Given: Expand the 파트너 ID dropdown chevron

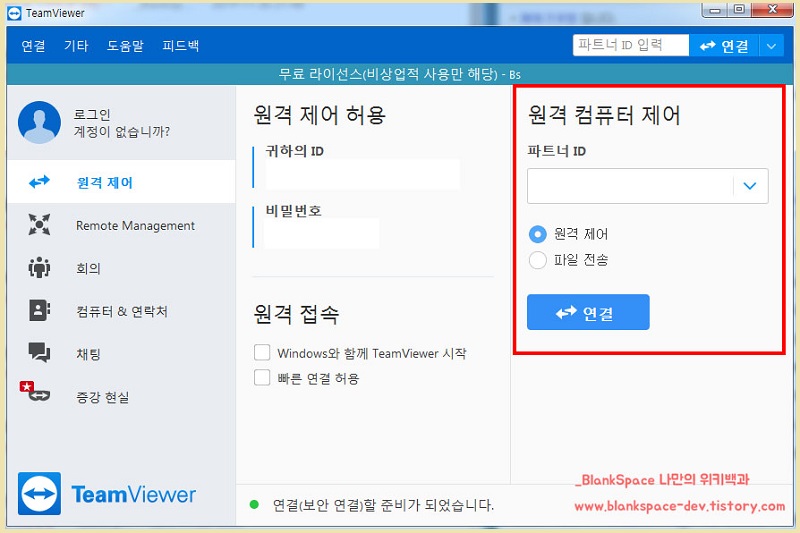Looking at the screenshot, I should coord(749,186).
